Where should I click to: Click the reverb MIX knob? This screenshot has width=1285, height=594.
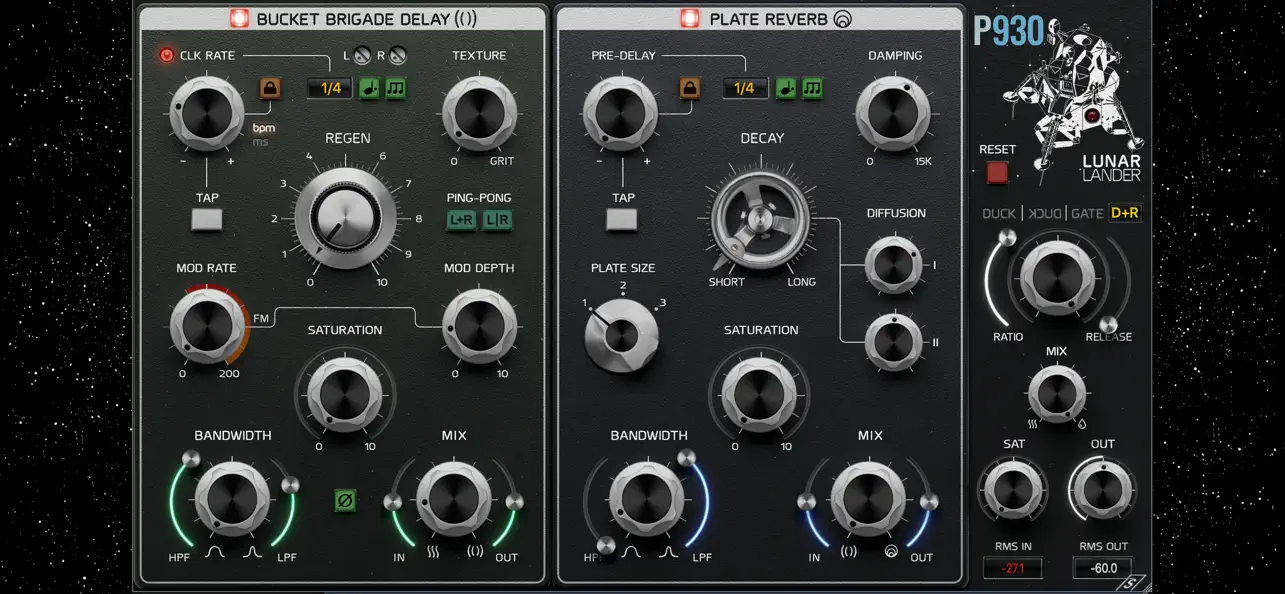pyautogui.click(x=868, y=497)
